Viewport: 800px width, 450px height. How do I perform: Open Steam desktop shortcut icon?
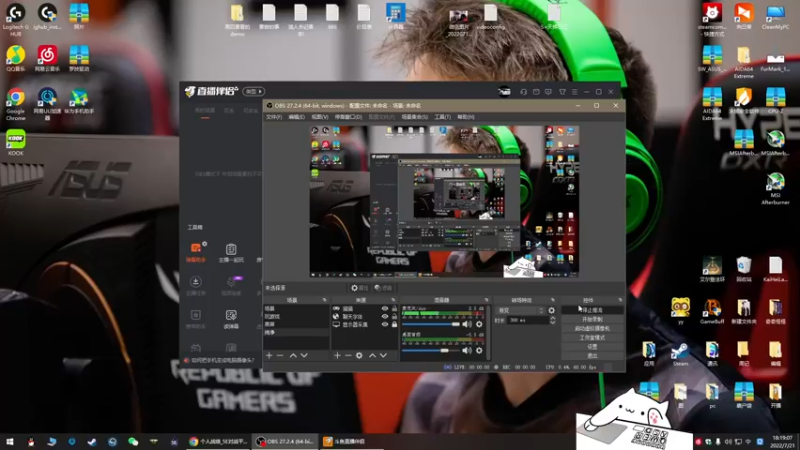pos(680,355)
